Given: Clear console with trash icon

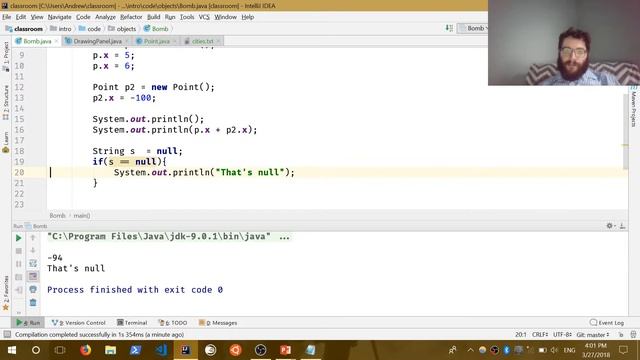Looking at the screenshot, I should tap(33, 302).
